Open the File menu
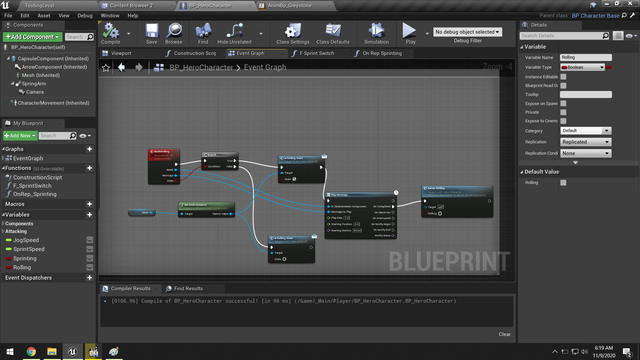Viewport: 640px width, 360px height. coord(8,16)
